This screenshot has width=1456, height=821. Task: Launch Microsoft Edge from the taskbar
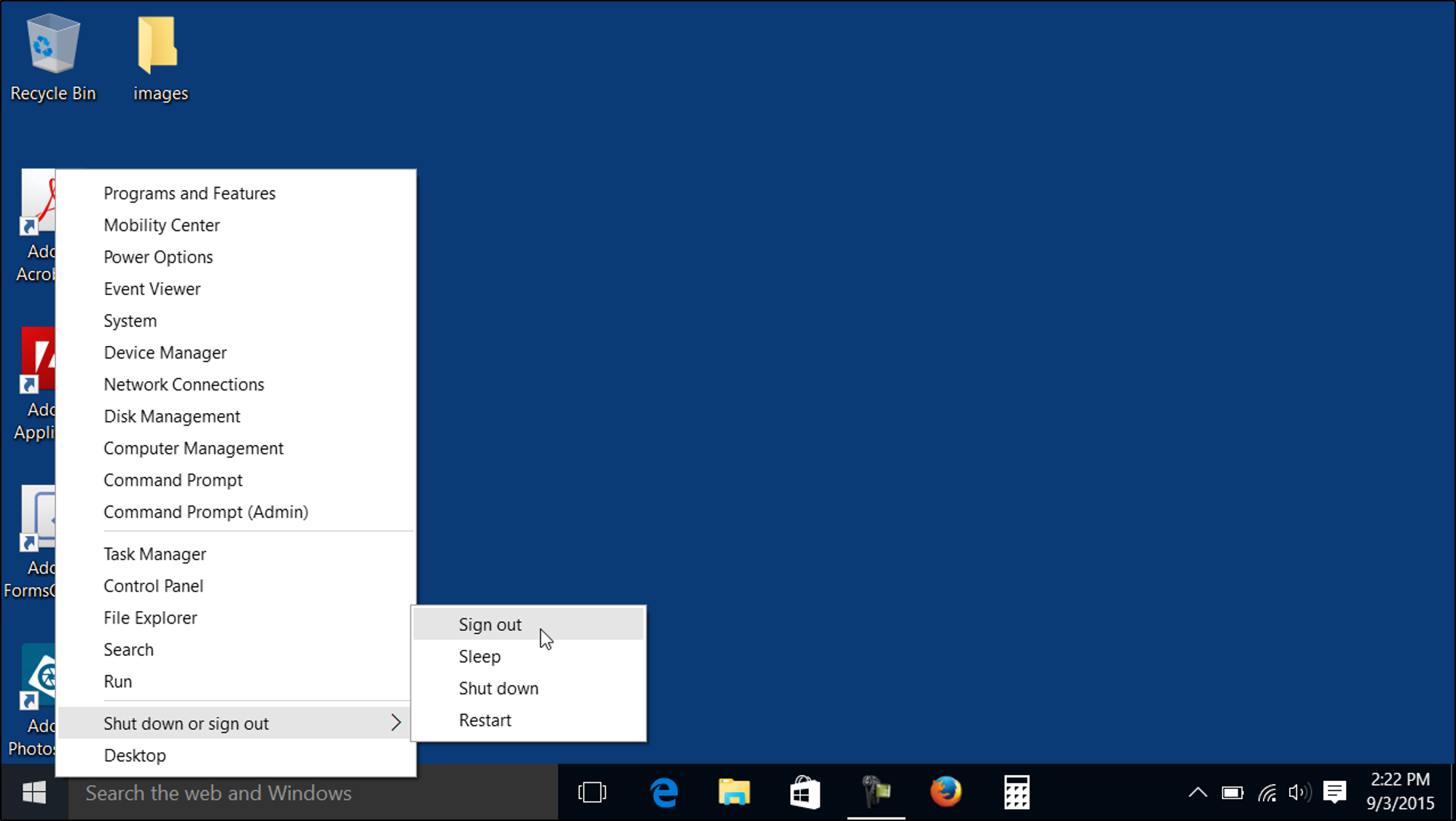tap(664, 793)
